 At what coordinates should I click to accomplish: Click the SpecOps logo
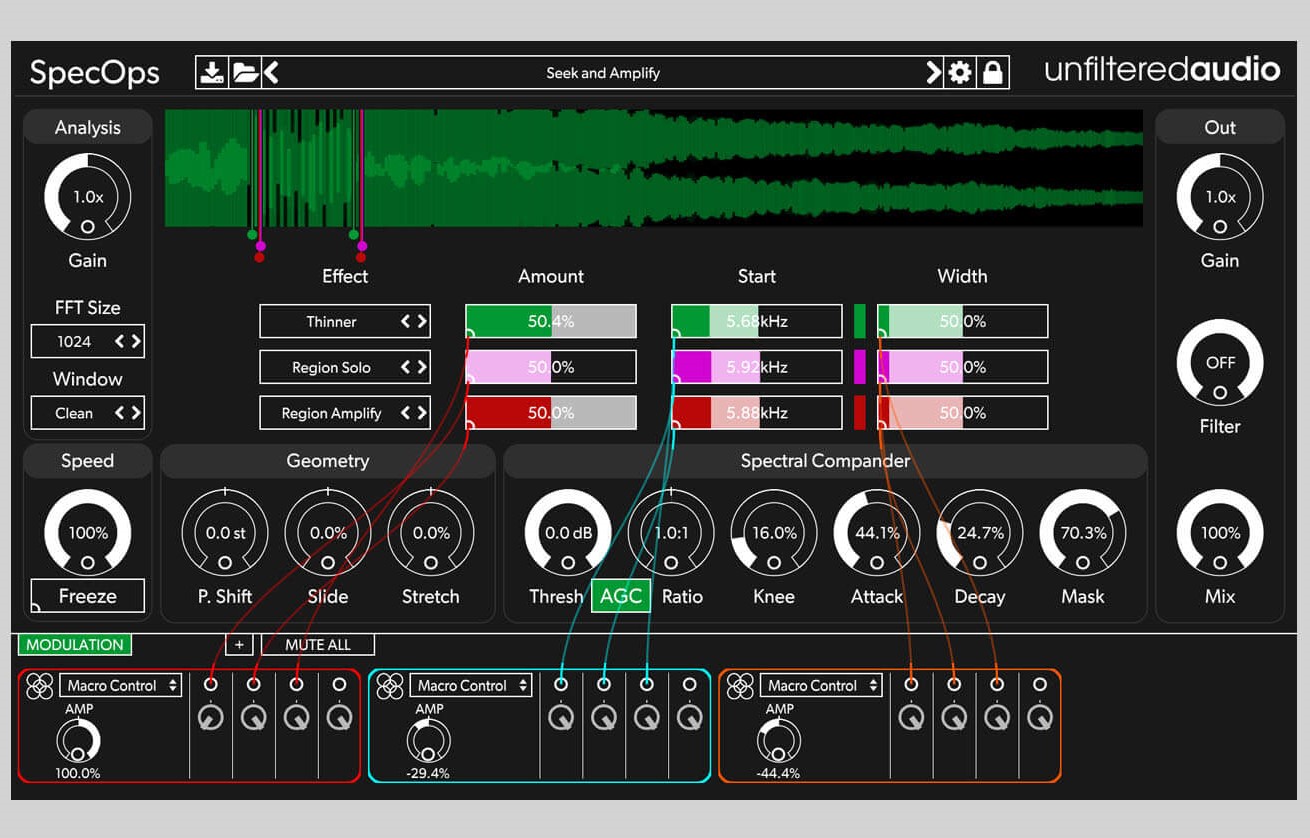pyautogui.click(x=94, y=73)
